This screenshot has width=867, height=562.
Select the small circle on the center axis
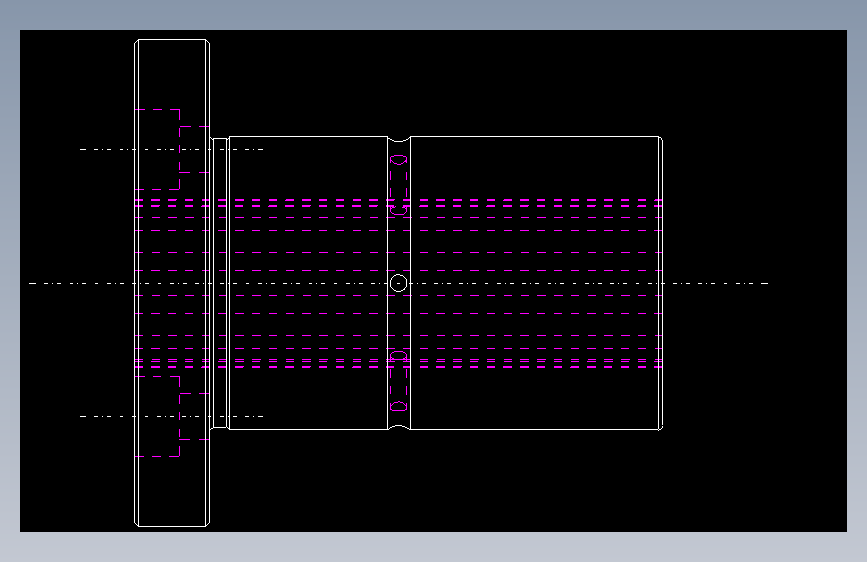point(399,283)
